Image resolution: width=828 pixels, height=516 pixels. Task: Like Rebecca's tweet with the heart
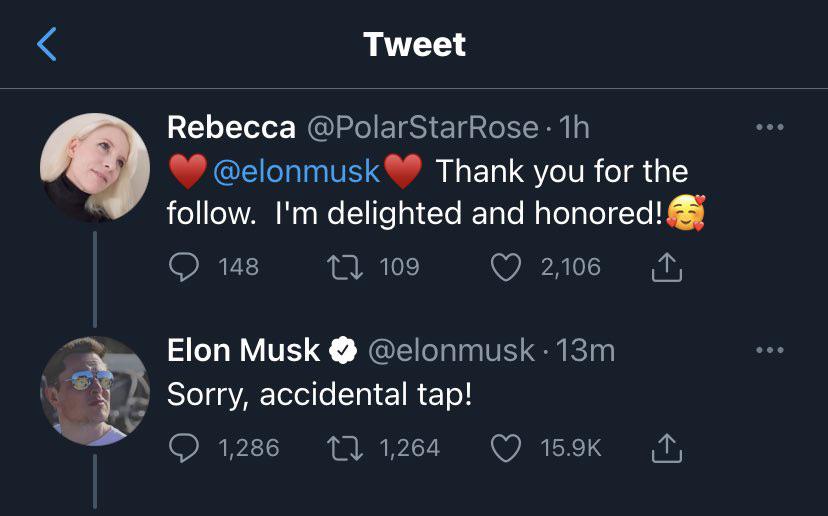tap(507, 267)
